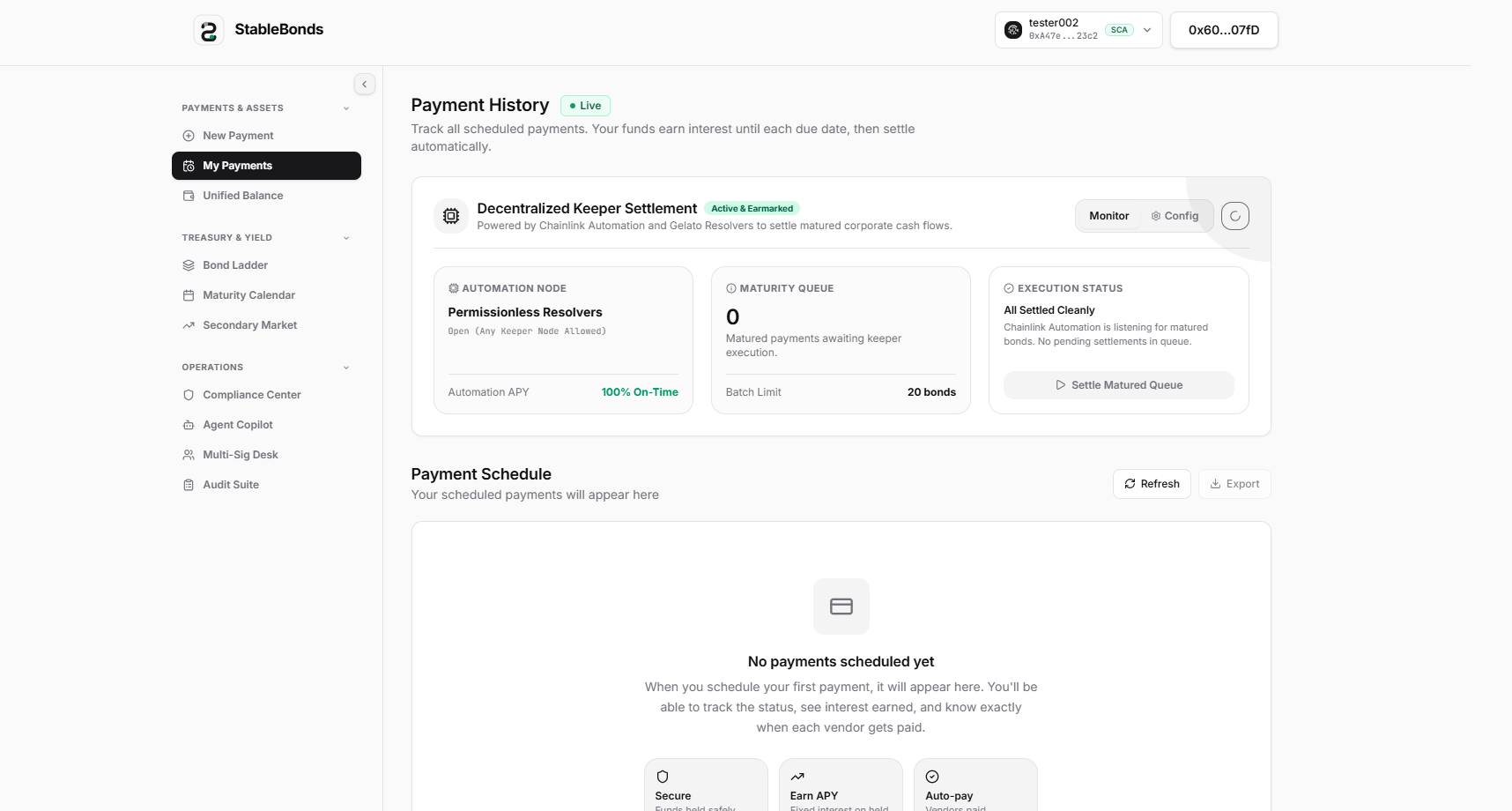This screenshot has width=1512, height=811.
Task: Click the Compliance Center shield icon
Action: point(189,395)
